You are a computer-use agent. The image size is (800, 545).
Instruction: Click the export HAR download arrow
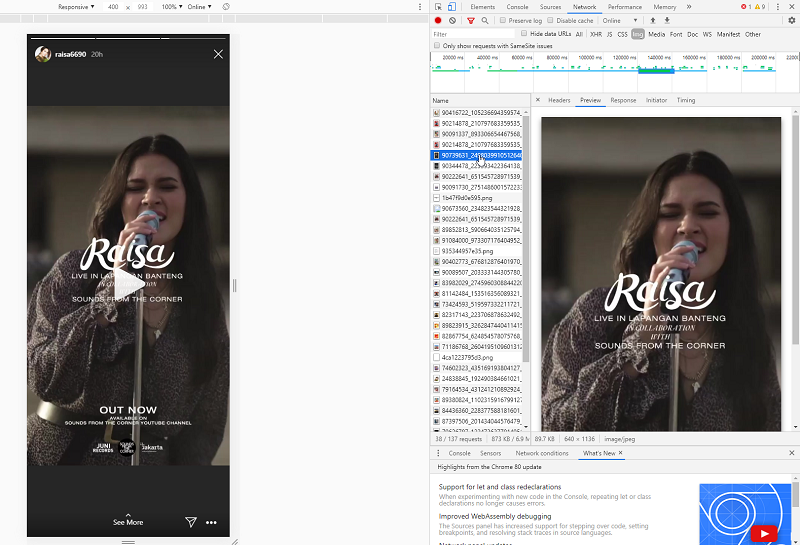(667, 20)
